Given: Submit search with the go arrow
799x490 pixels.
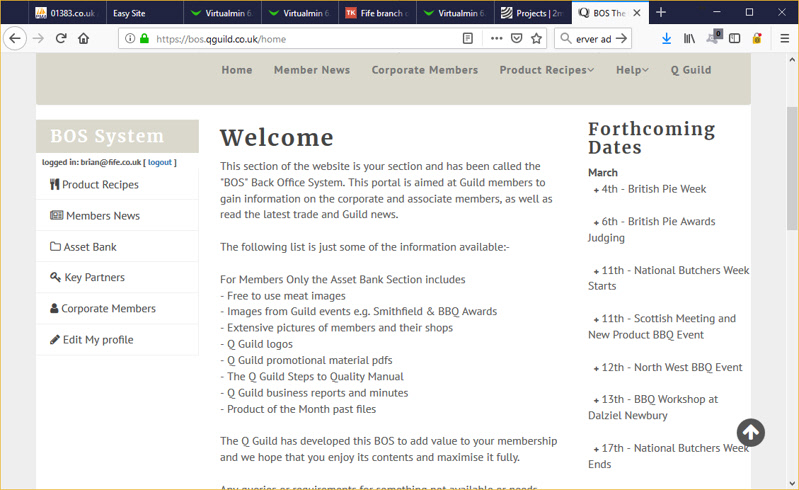Looking at the screenshot, I should pos(621,39).
